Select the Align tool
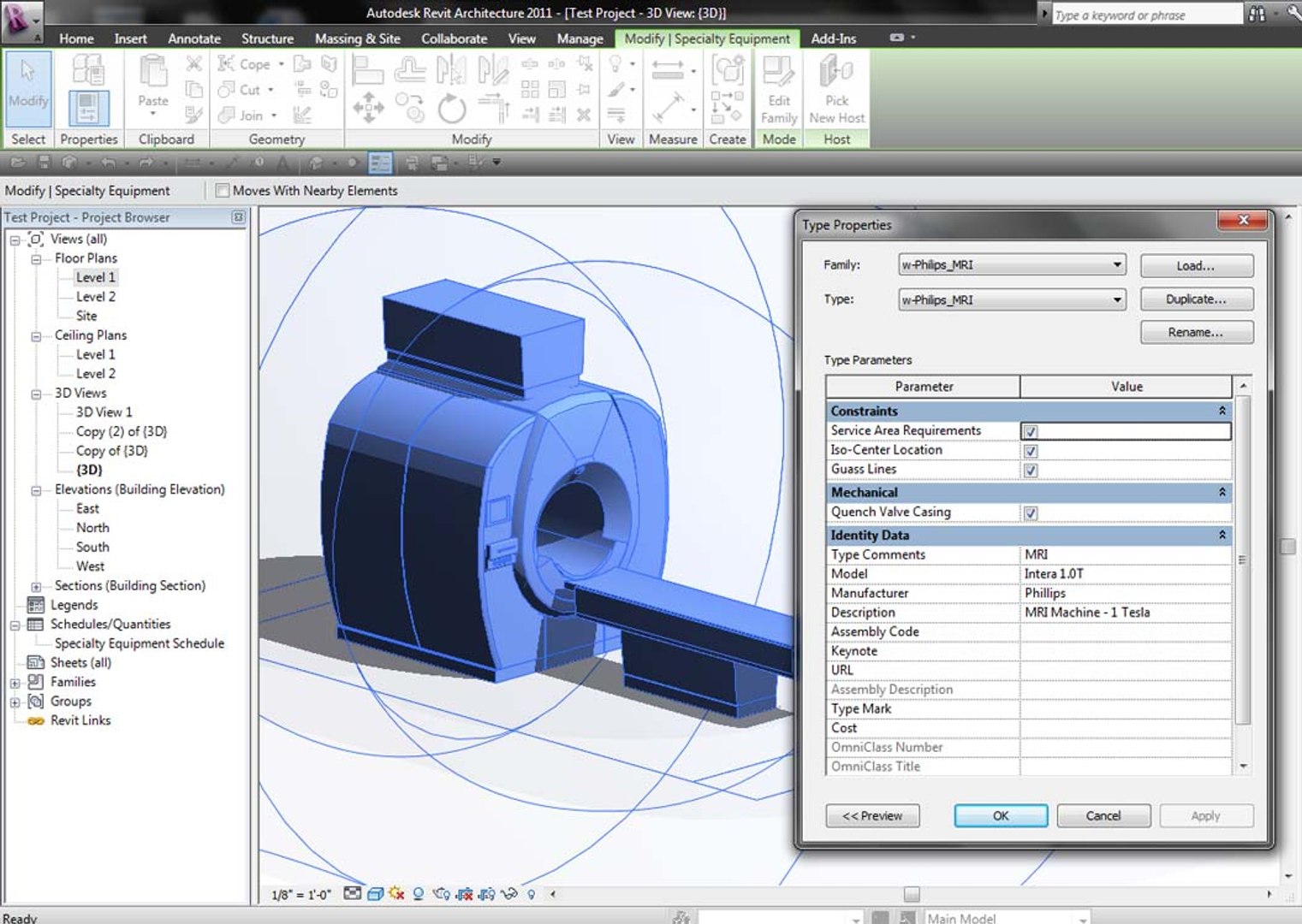 coord(368,68)
